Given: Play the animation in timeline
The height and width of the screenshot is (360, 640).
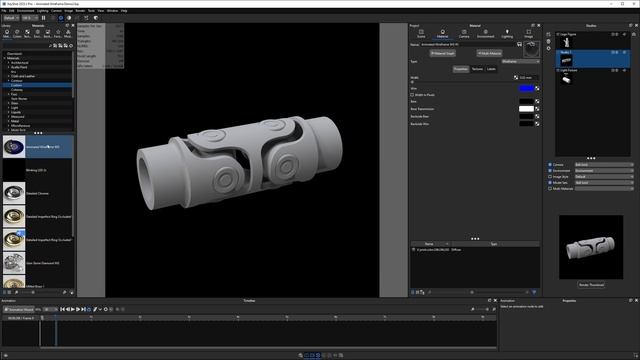Looking at the screenshot, I should pyautogui.click(x=73, y=309).
